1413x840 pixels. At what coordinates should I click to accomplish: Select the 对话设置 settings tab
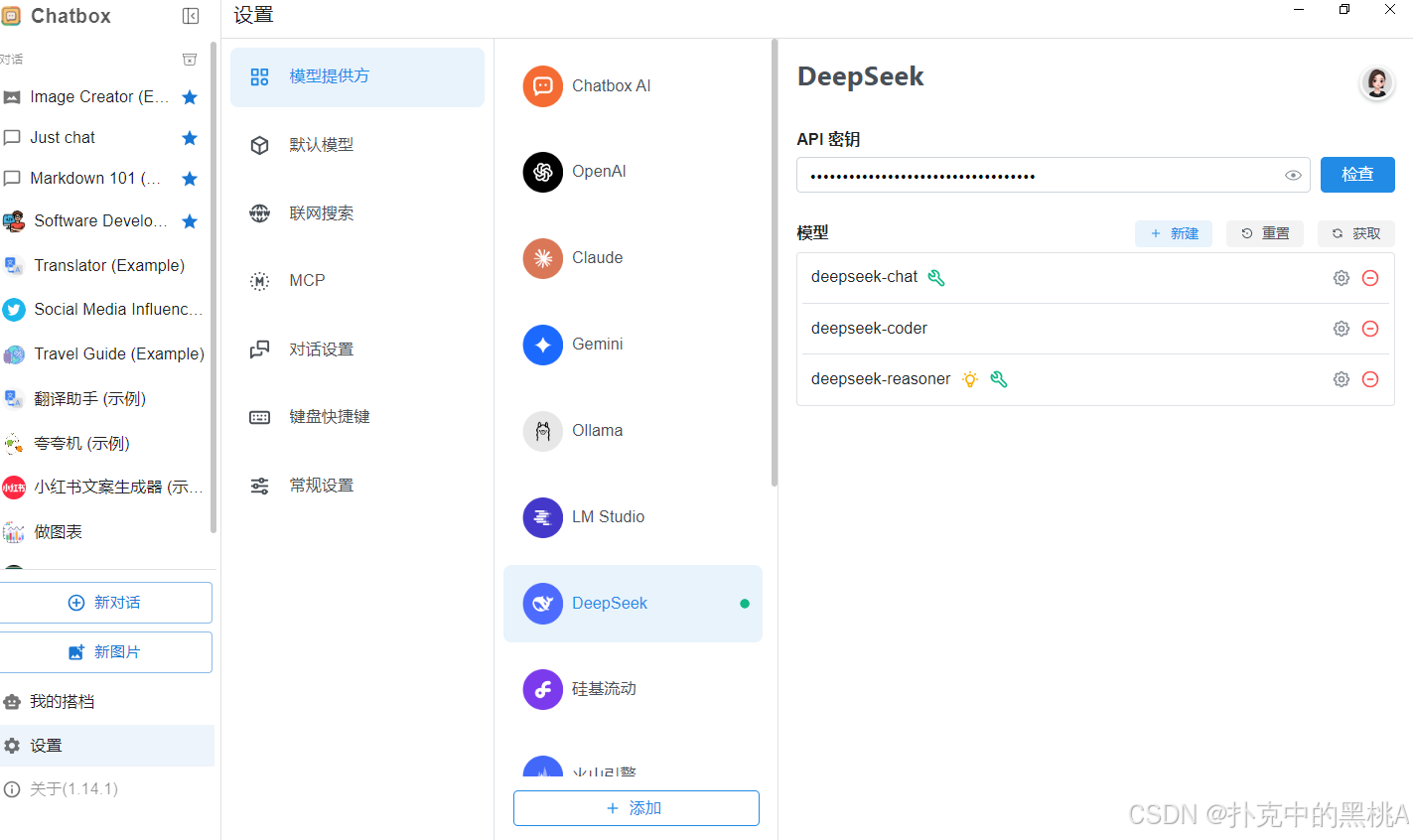click(357, 350)
